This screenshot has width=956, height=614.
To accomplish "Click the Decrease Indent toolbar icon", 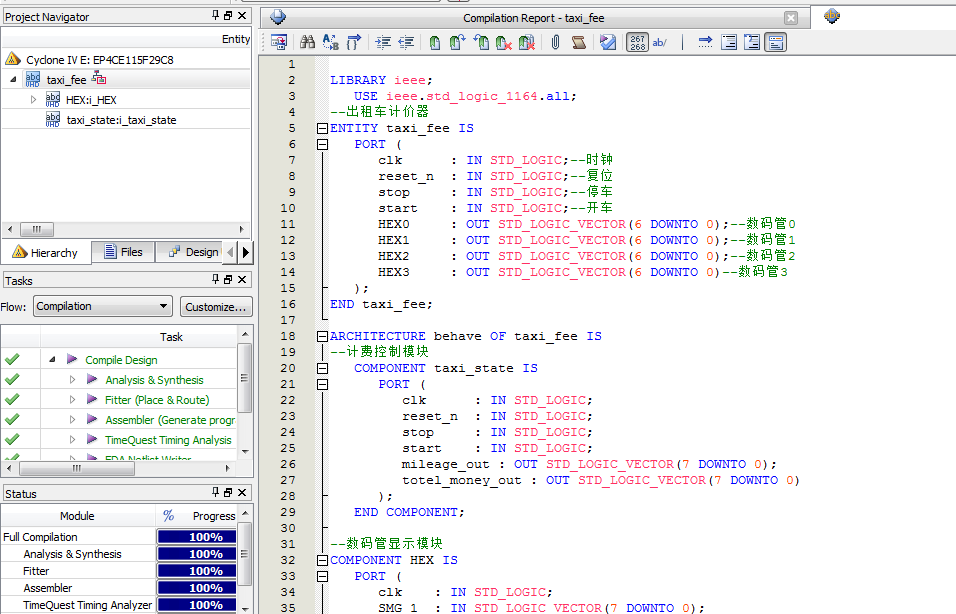I will click(406, 42).
